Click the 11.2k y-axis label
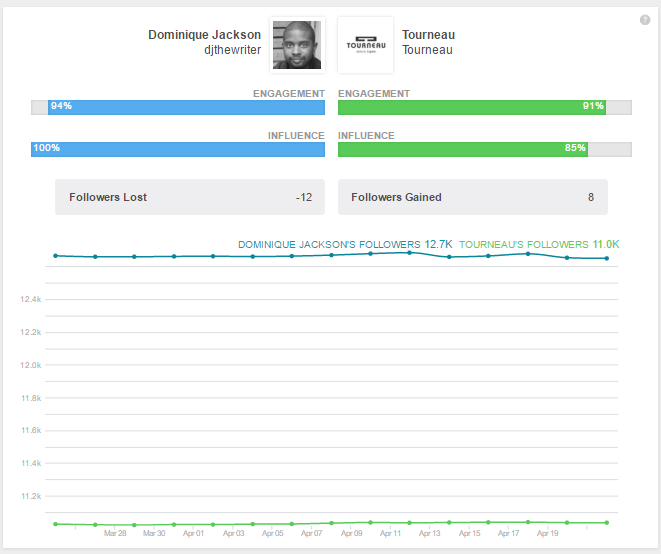 coord(31,496)
